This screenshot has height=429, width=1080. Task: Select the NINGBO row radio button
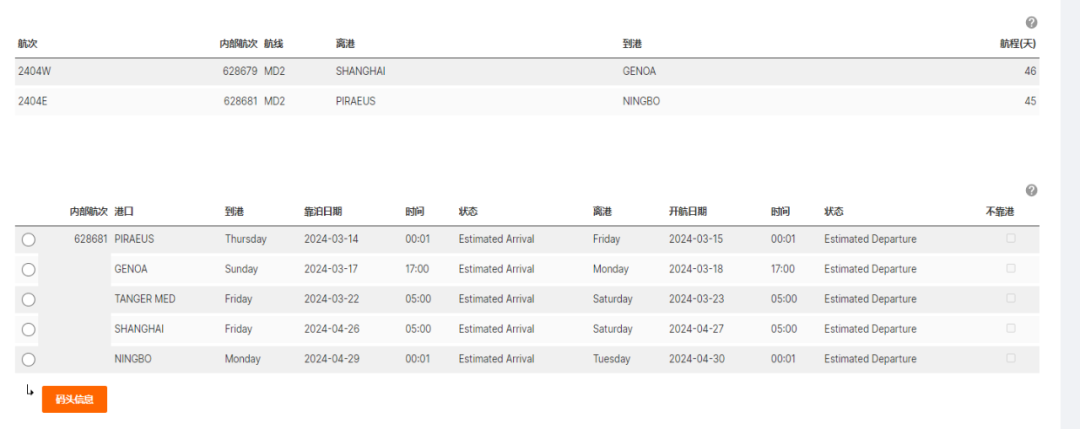click(x=28, y=360)
